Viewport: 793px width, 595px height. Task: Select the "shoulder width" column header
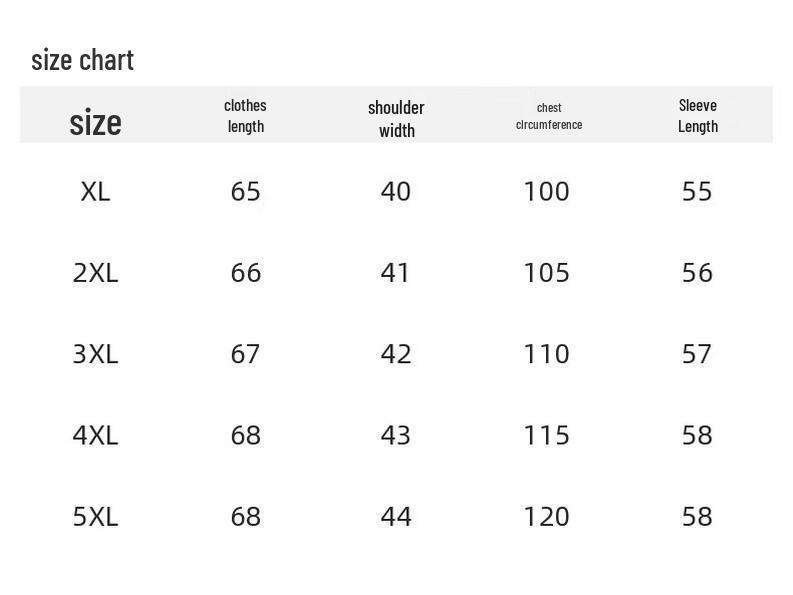coord(396,118)
